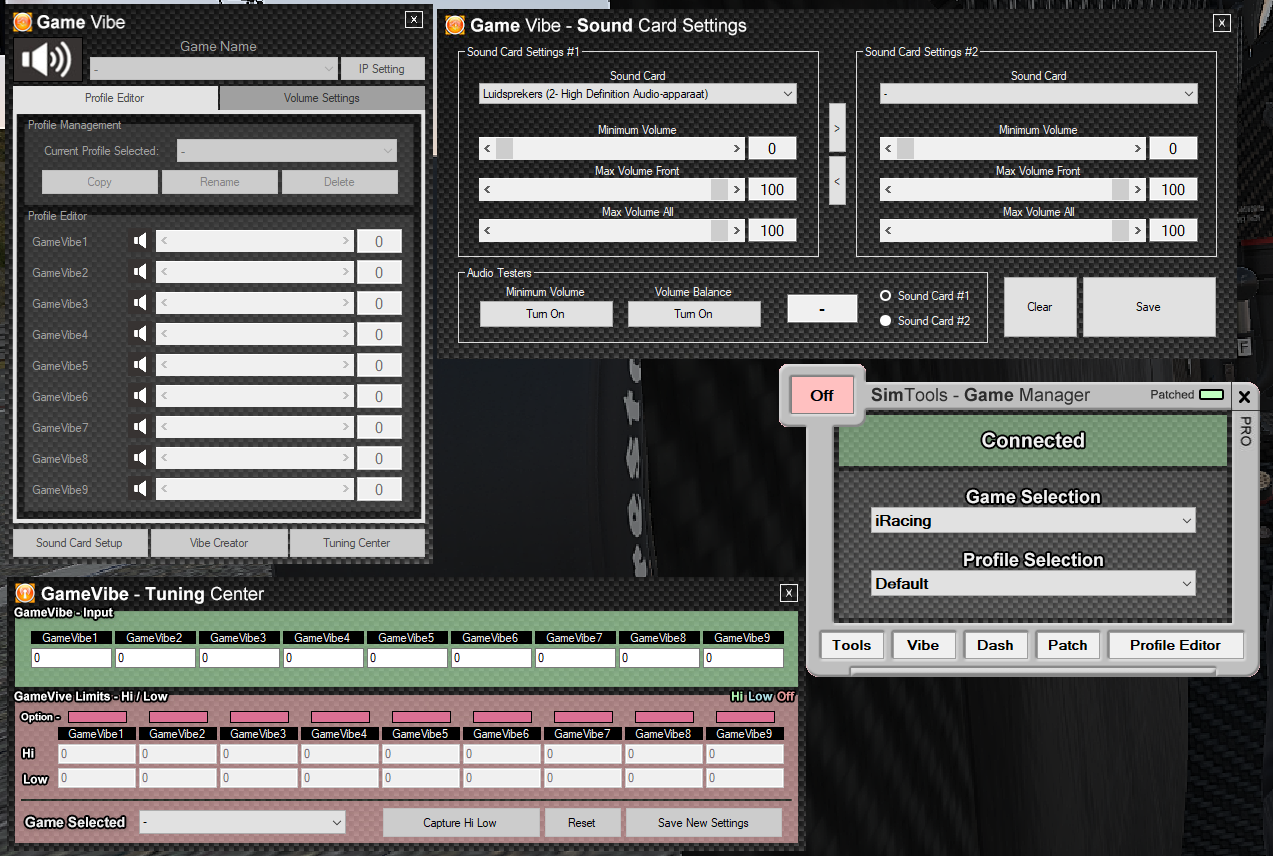Toggle the GameVibe9 limit option box
Screen dimensions: 1273x856
coord(745,717)
